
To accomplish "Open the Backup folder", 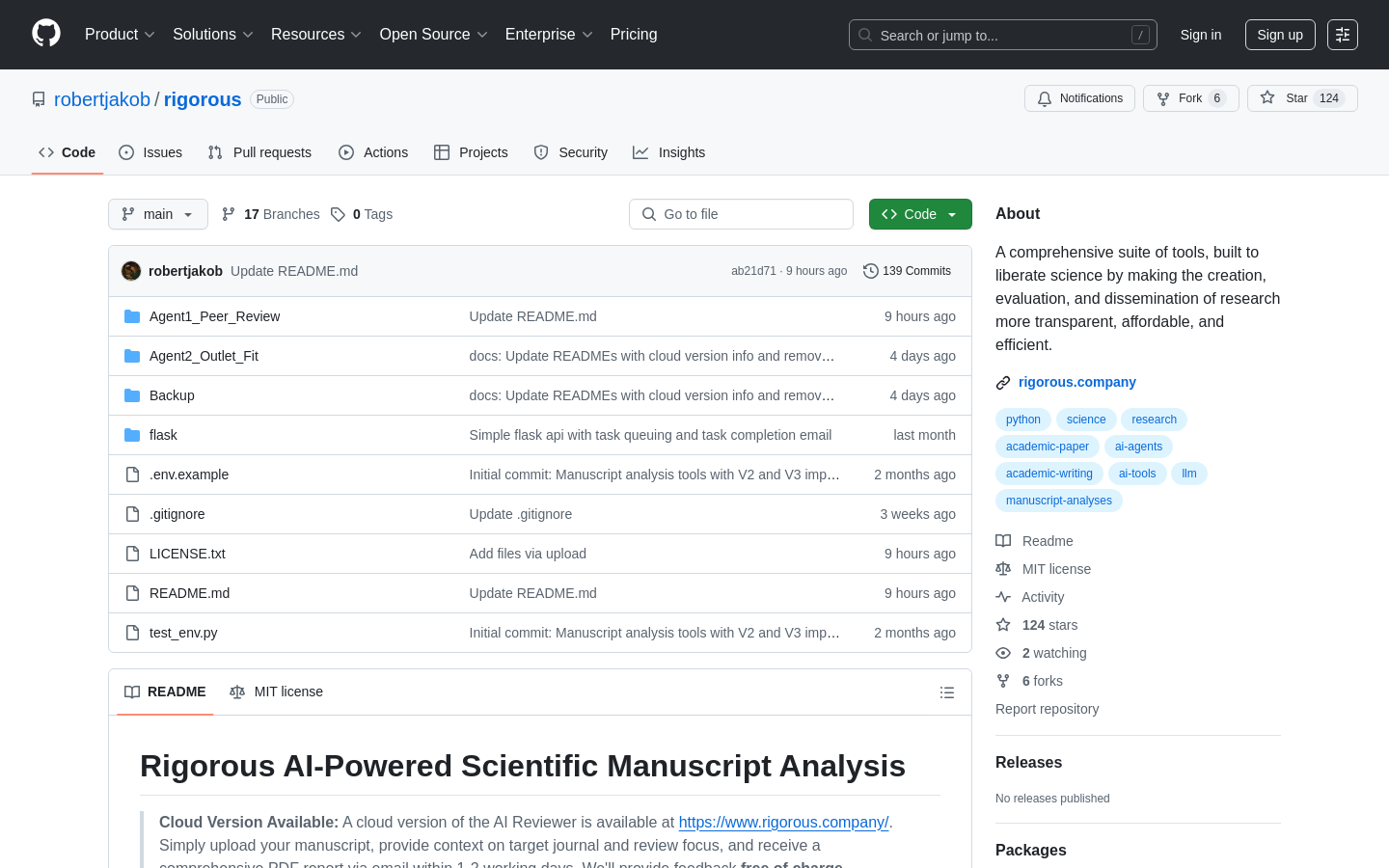I will click(x=172, y=395).
